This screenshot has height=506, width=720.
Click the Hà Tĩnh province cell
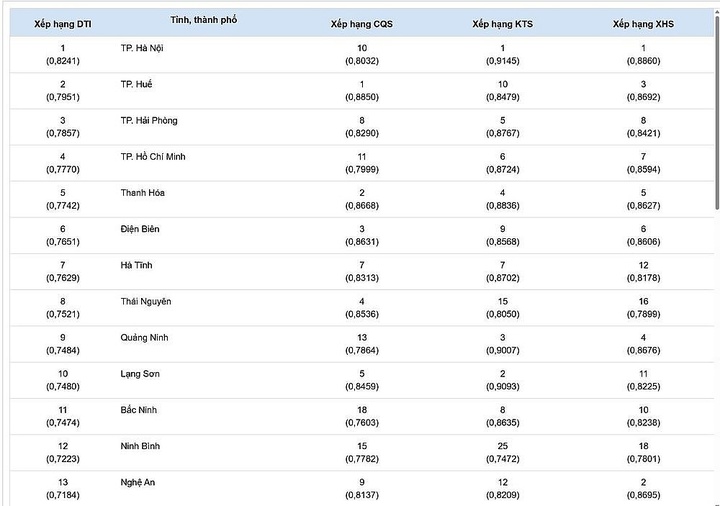point(135,265)
